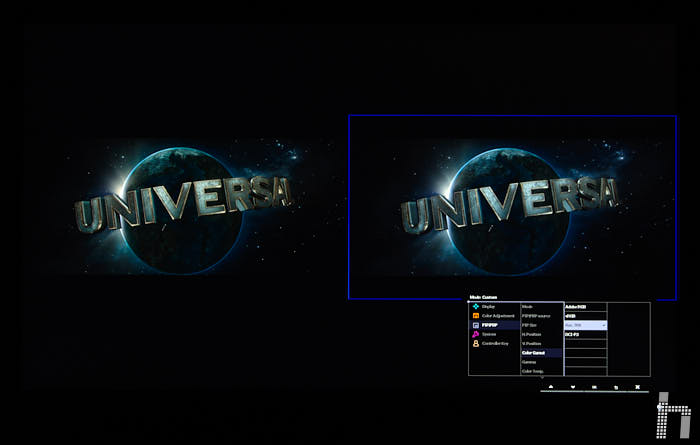700x445 pixels.
Task: Choose the Adobe RGB gamut option
Action: [585, 307]
